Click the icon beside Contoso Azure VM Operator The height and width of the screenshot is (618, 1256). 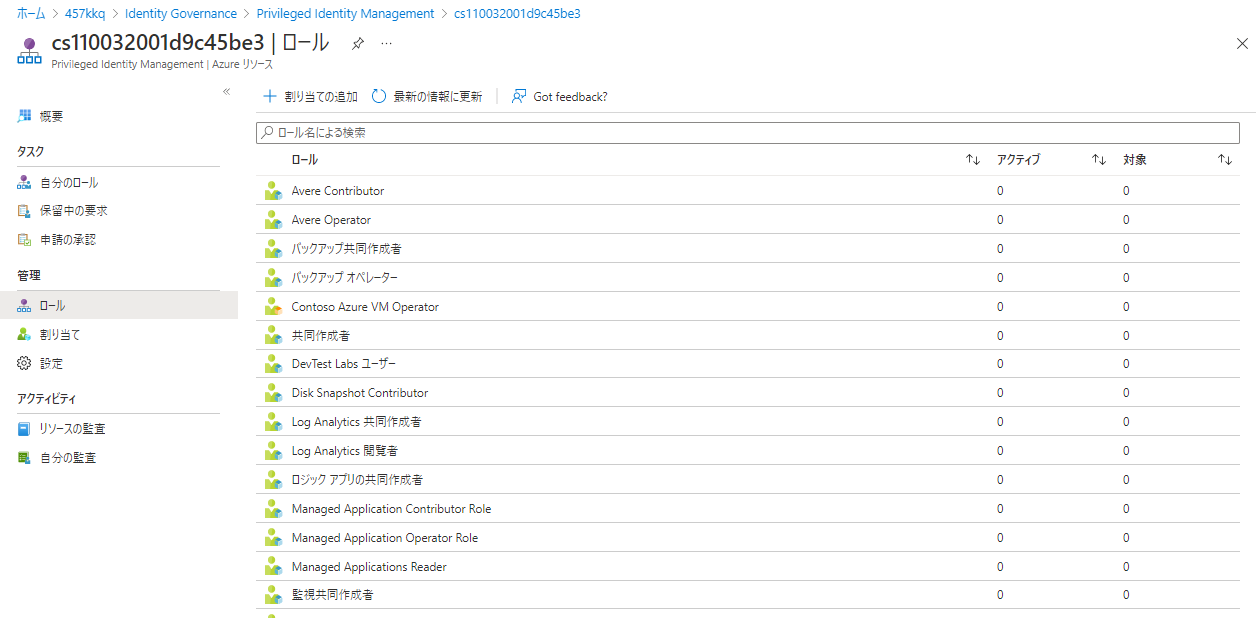tap(273, 307)
